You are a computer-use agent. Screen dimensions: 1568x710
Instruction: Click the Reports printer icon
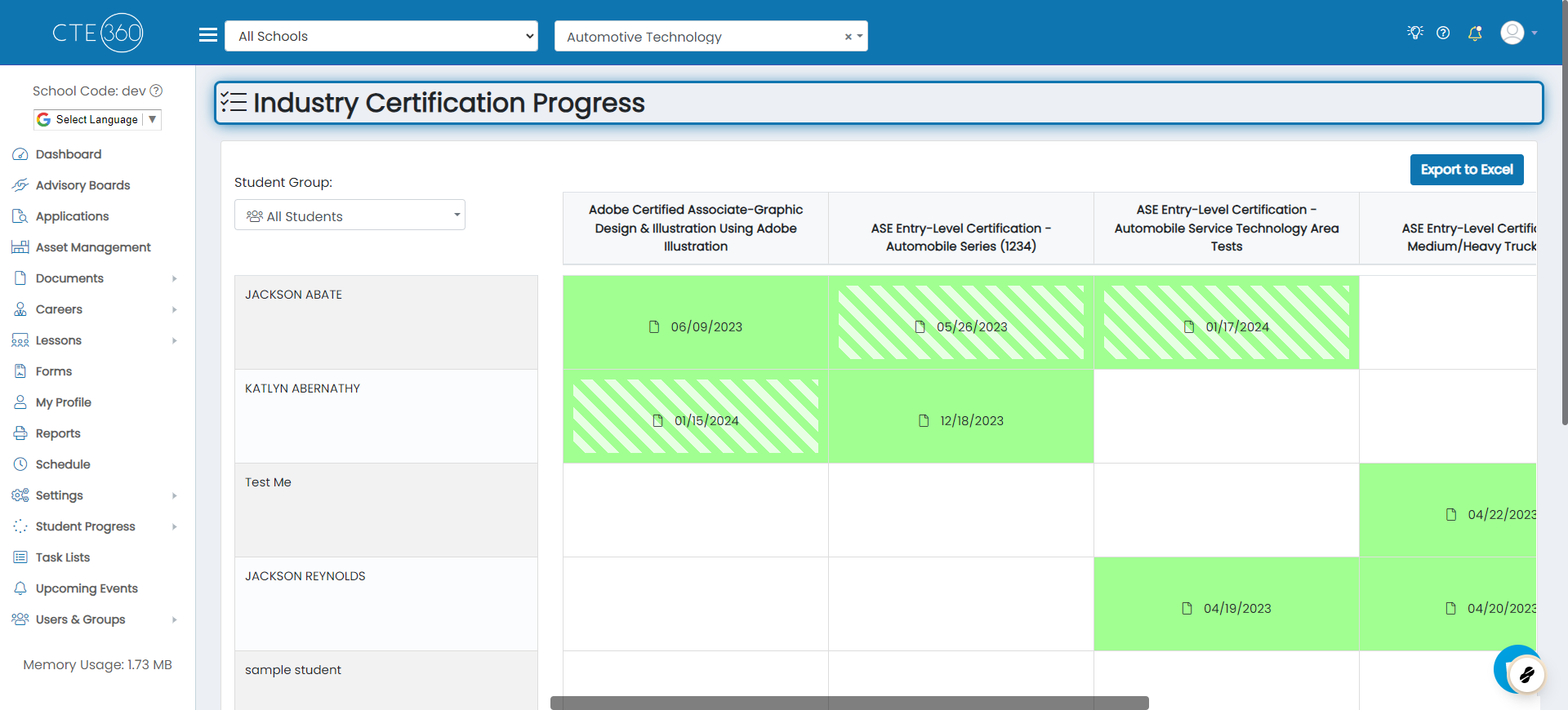[x=20, y=433]
